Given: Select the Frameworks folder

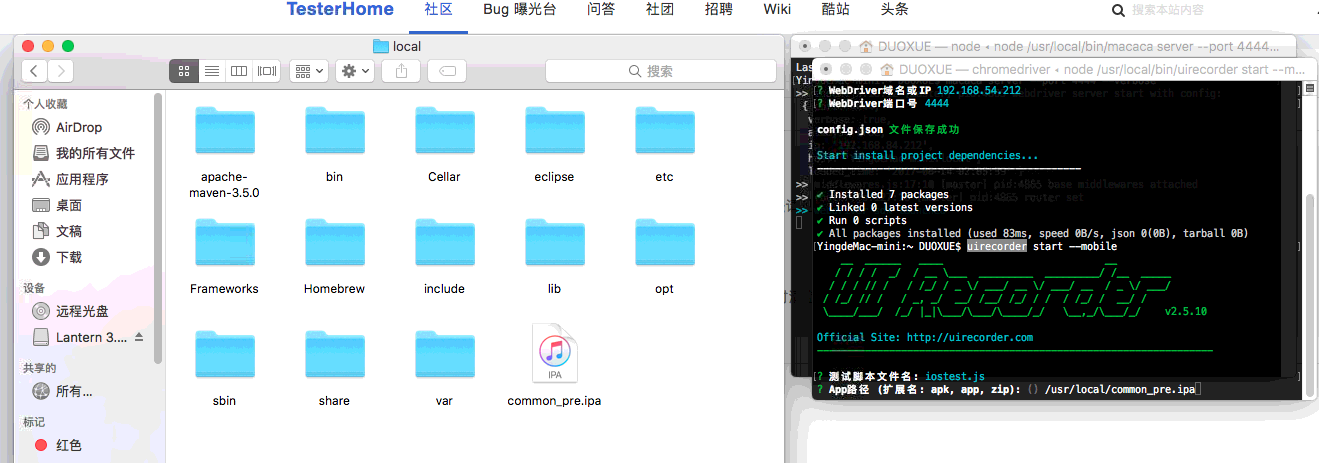Looking at the screenshot, I should click(224, 242).
